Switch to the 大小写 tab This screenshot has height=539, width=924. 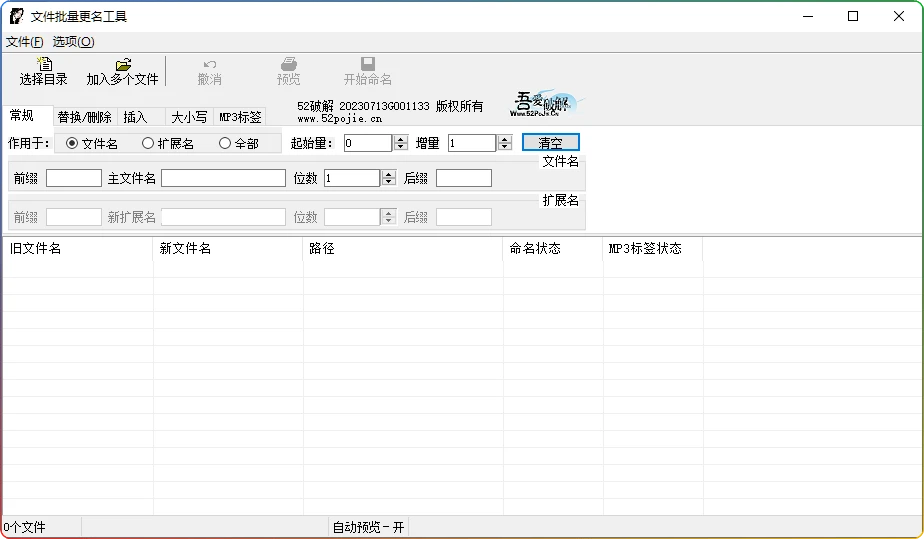pyautogui.click(x=189, y=117)
